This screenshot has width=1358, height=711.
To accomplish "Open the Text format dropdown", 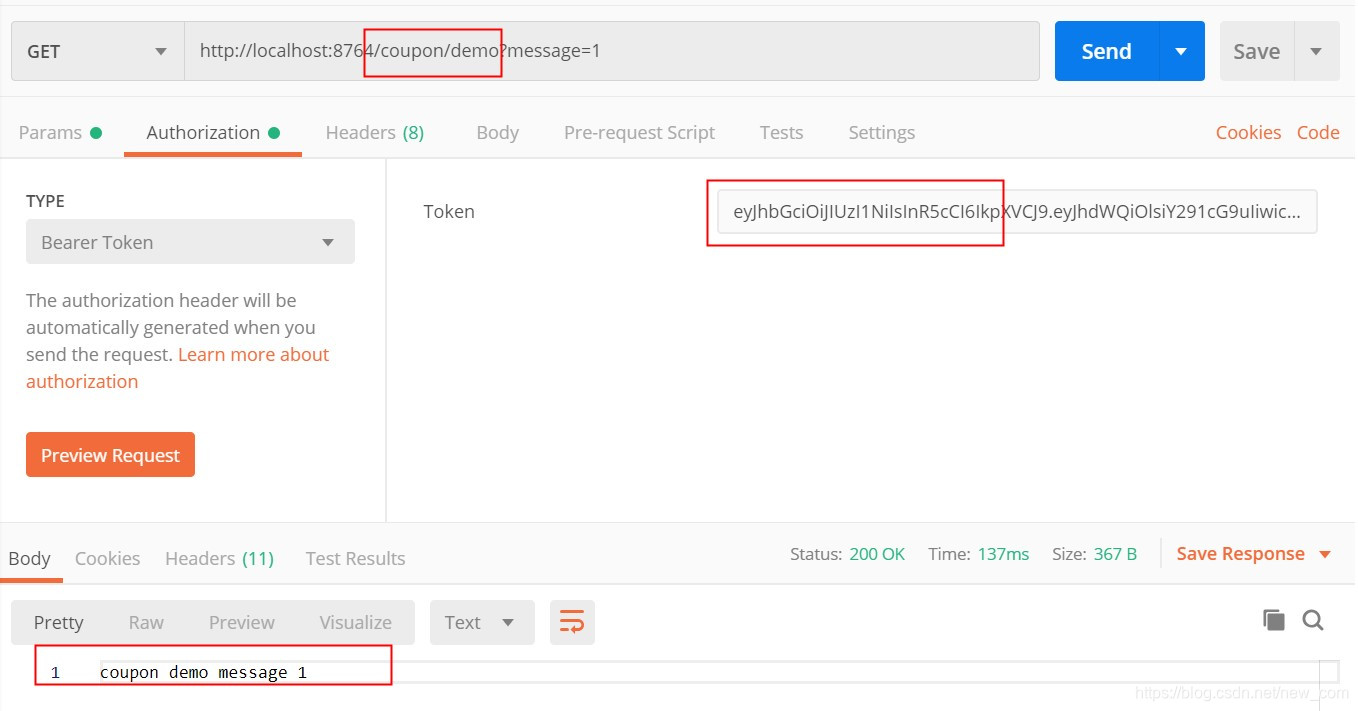I will tap(482, 622).
